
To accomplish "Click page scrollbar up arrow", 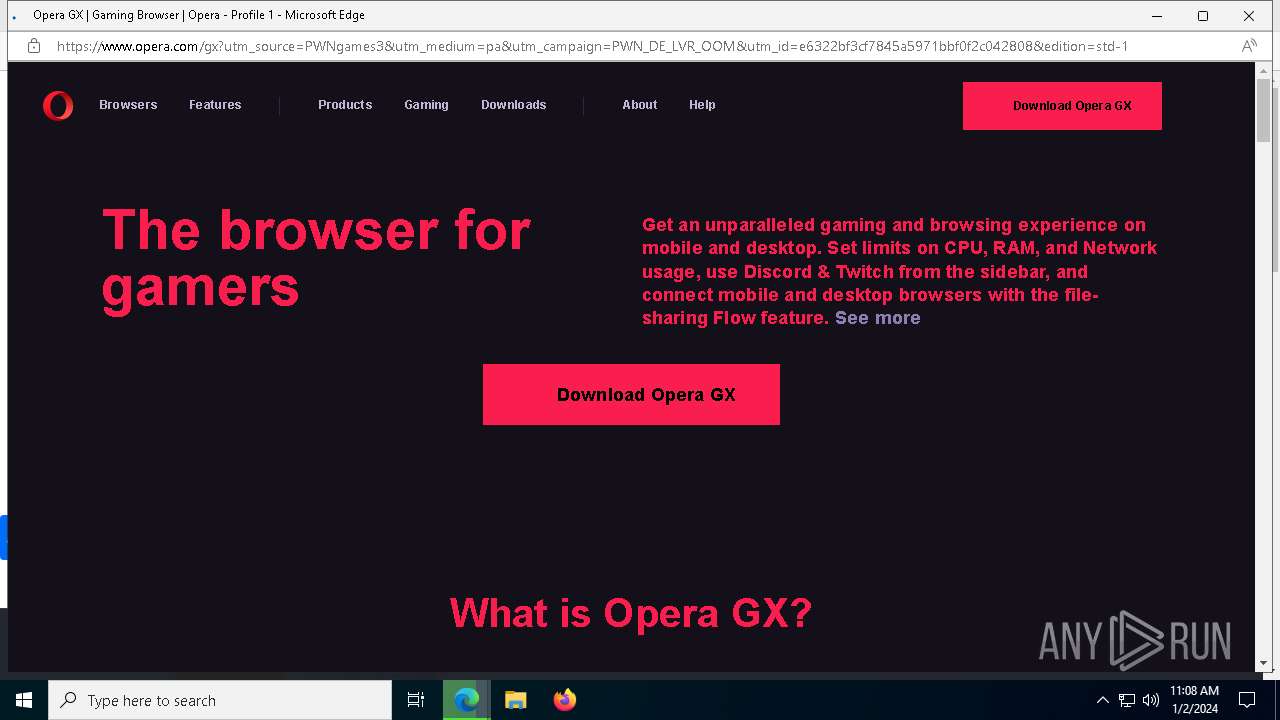I will click(1263, 71).
